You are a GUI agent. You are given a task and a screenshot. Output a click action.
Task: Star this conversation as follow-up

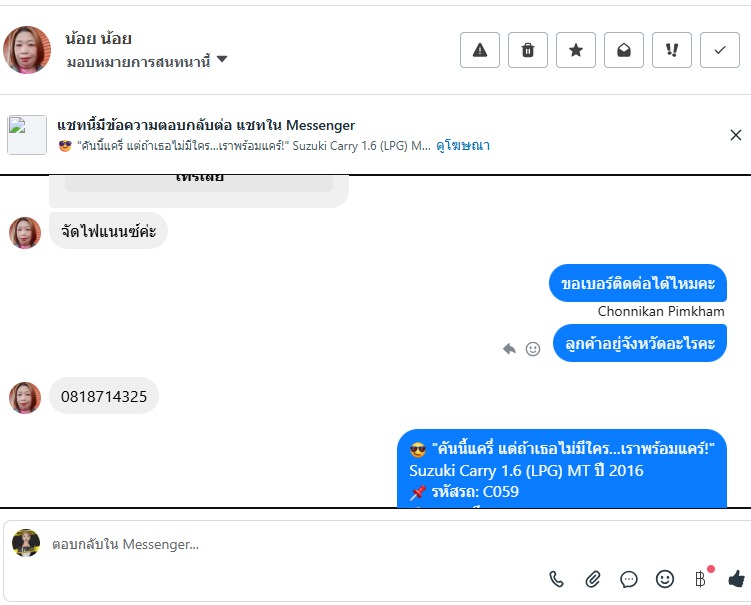pyautogui.click(x=576, y=50)
